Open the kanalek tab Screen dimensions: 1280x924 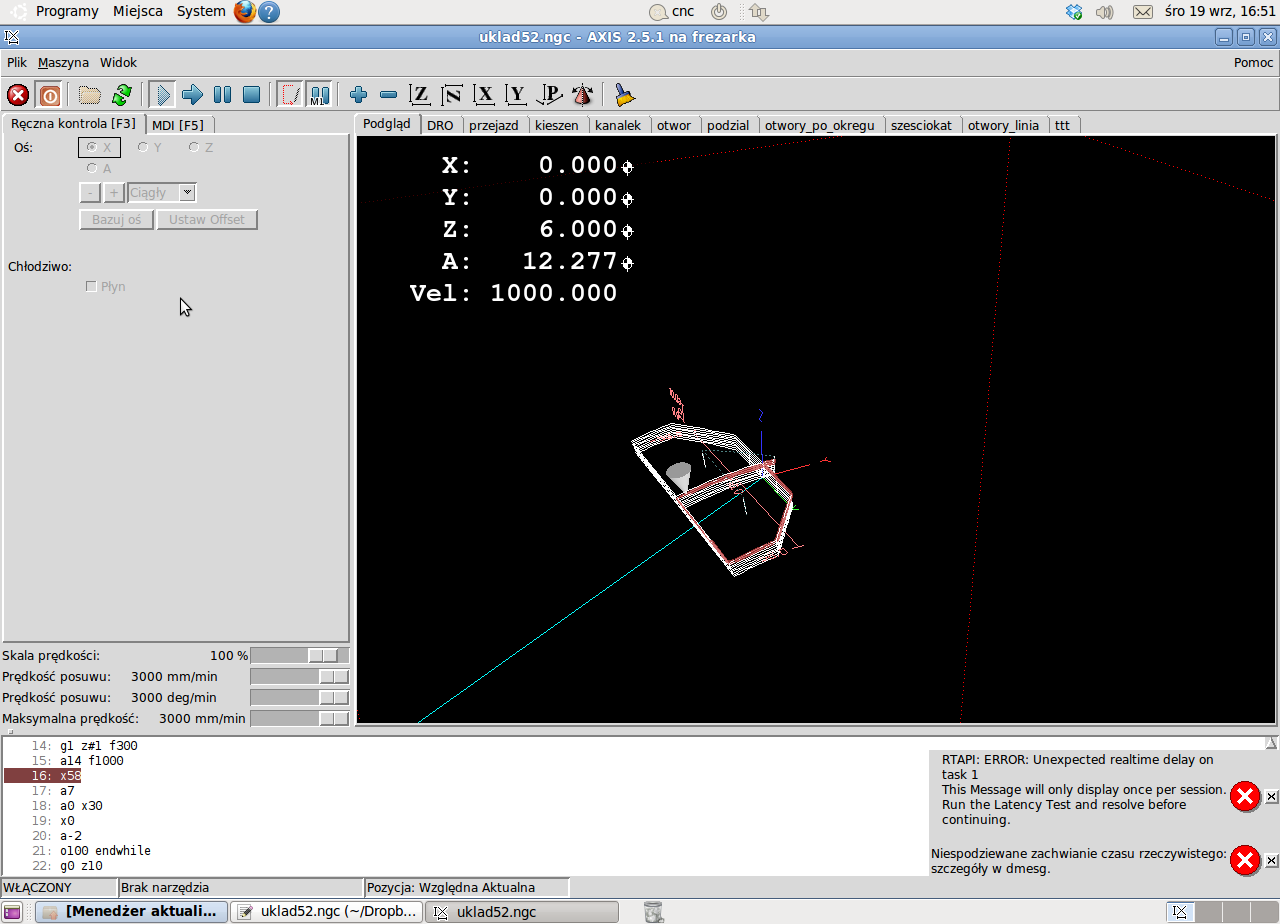pyautogui.click(x=618, y=125)
